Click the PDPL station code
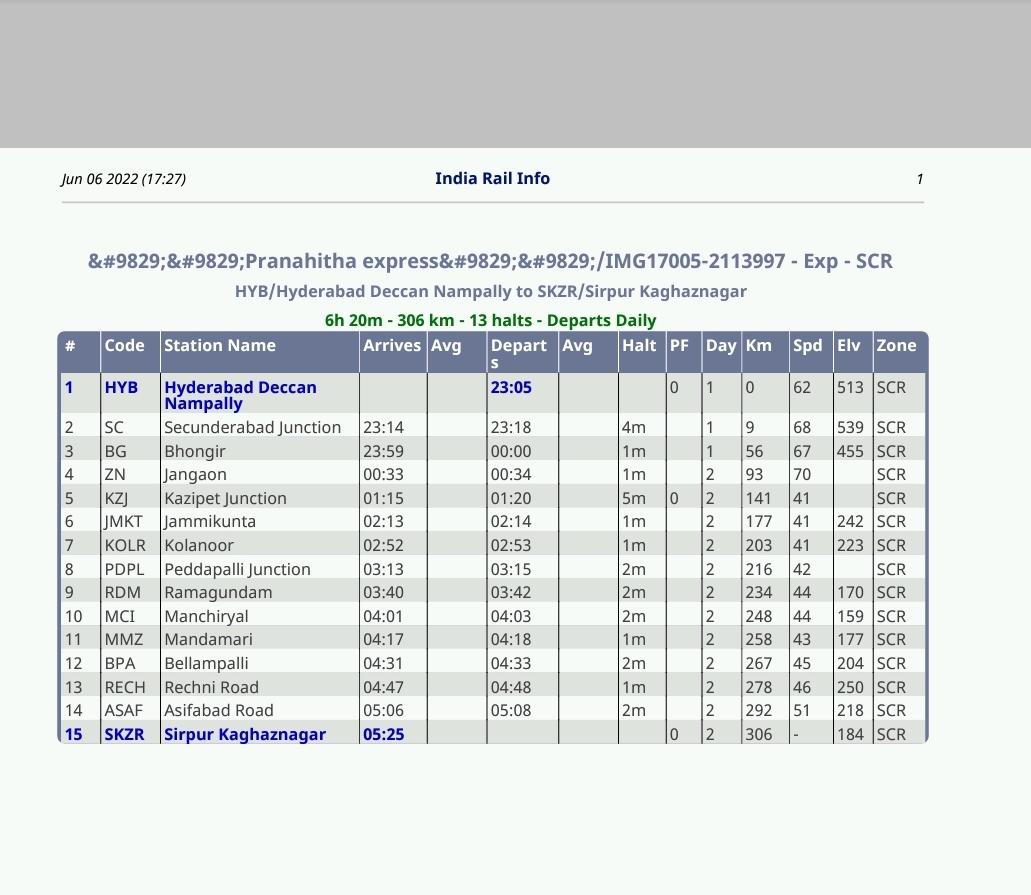 click(124, 569)
